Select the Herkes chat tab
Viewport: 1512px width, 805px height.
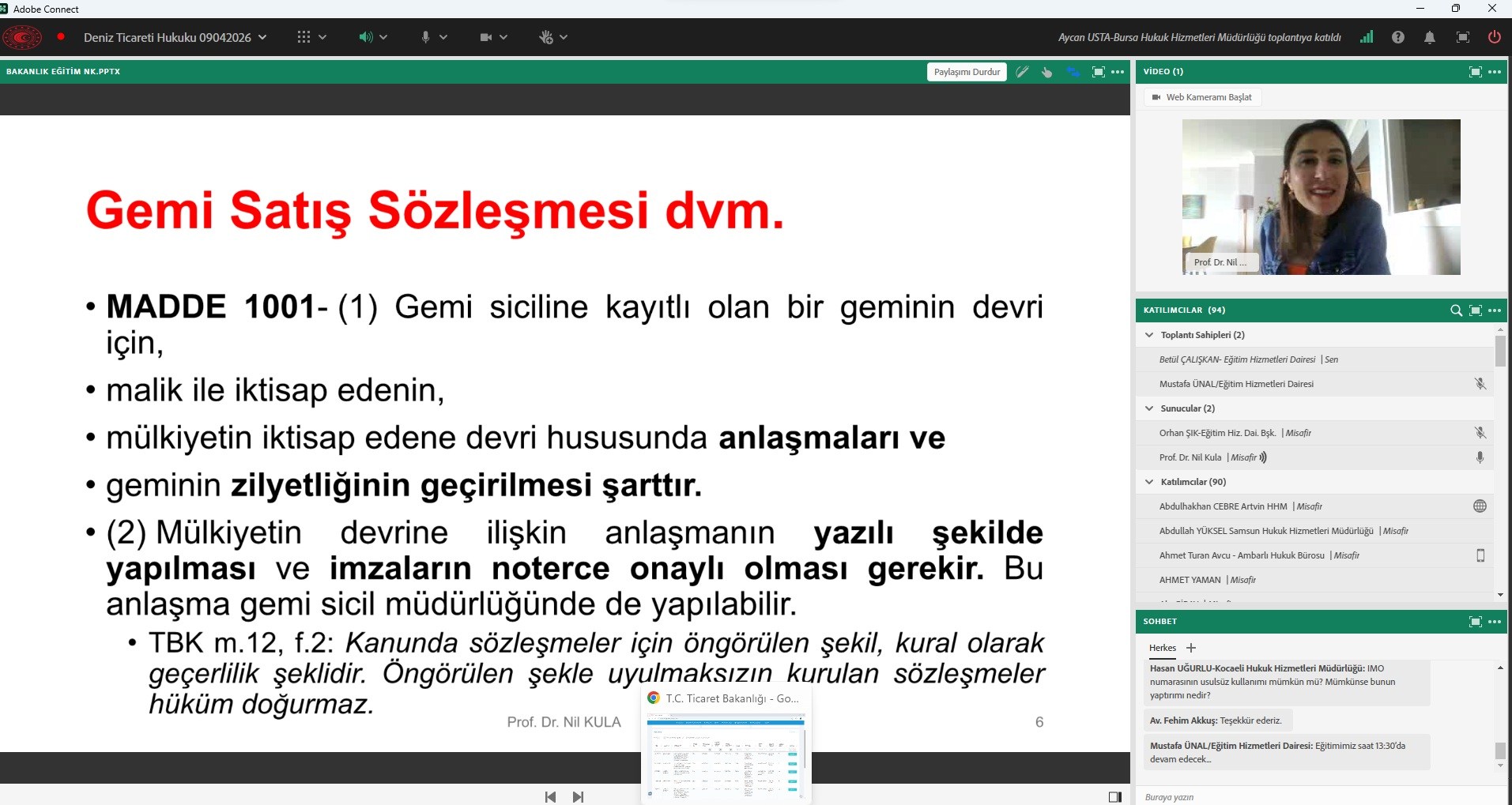(x=1162, y=648)
